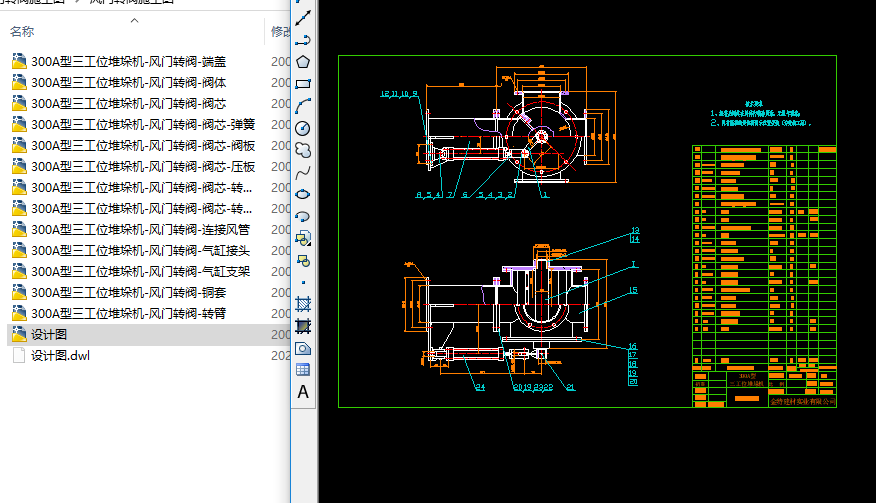This screenshot has height=503, width=876.
Task: Select the Multiline Text tool
Action: (x=303, y=392)
